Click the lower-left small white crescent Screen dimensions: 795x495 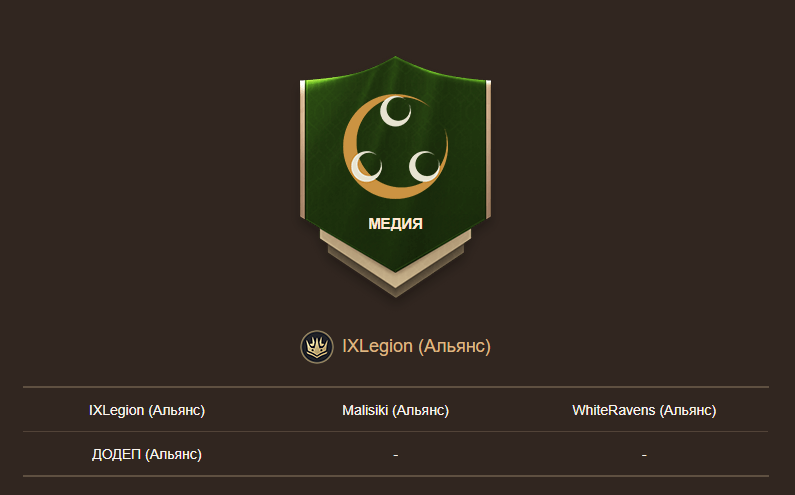(x=366, y=166)
